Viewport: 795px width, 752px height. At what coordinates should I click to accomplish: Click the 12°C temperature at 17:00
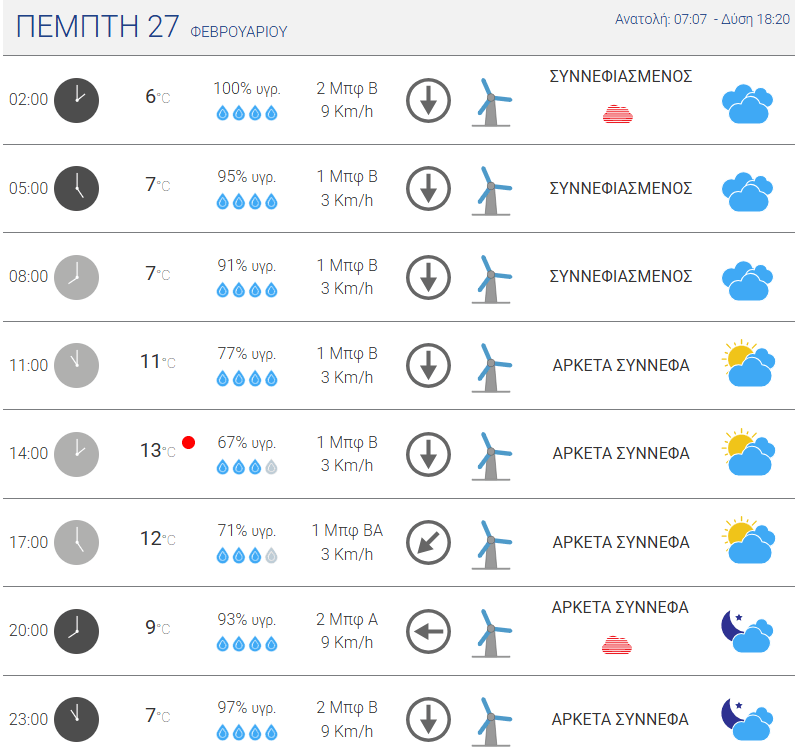click(158, 539)
